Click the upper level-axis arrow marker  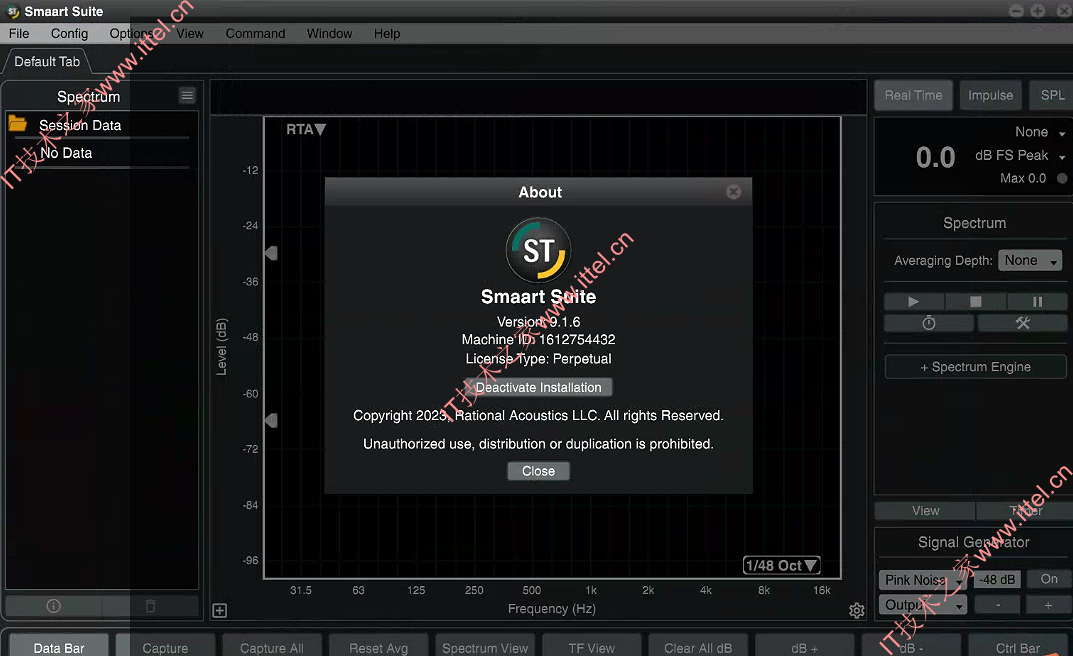(271, 253)
